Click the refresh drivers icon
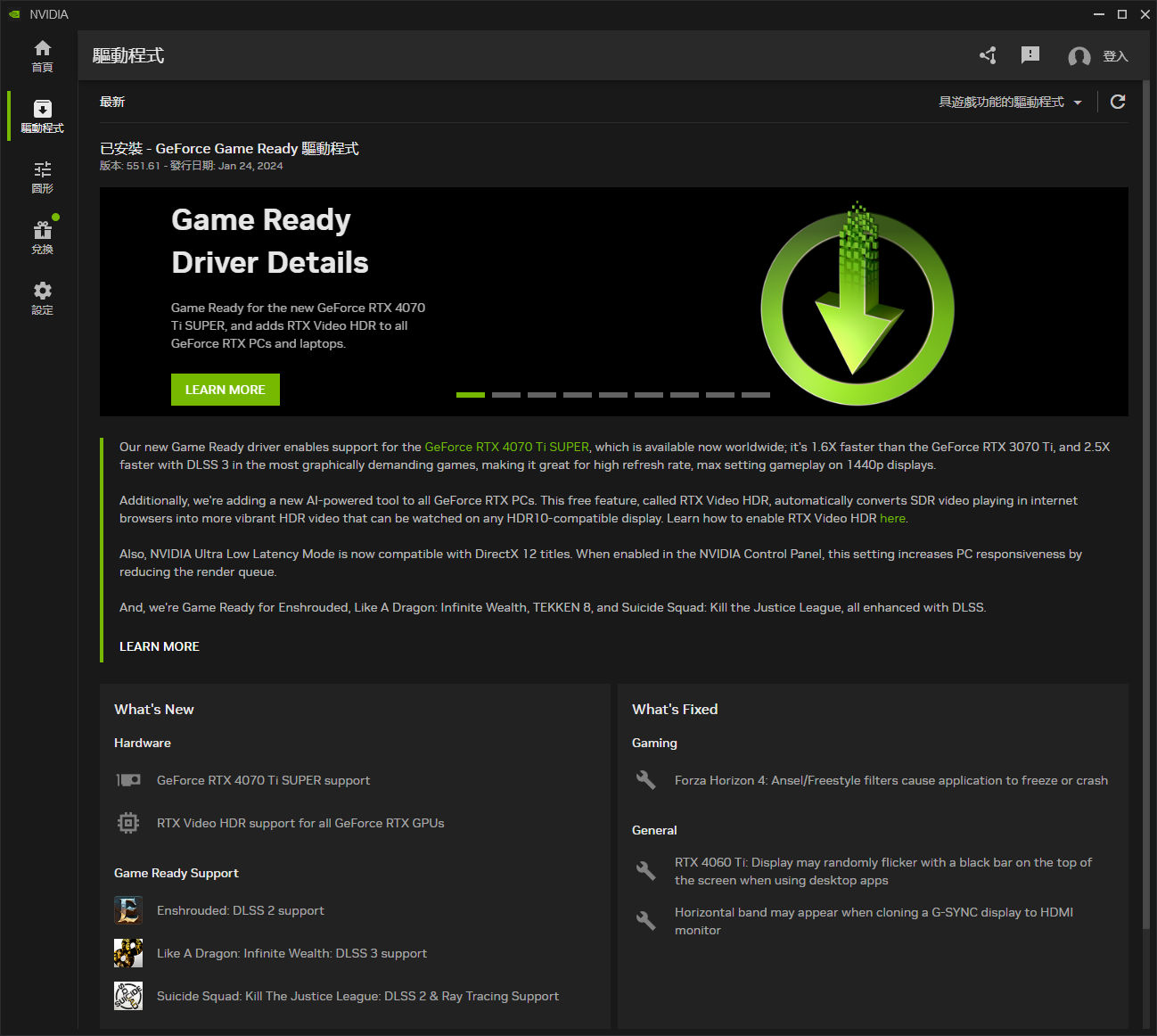This screenshot has height=1036, width=1157. pyautogui.click(x=1117, y=102)
